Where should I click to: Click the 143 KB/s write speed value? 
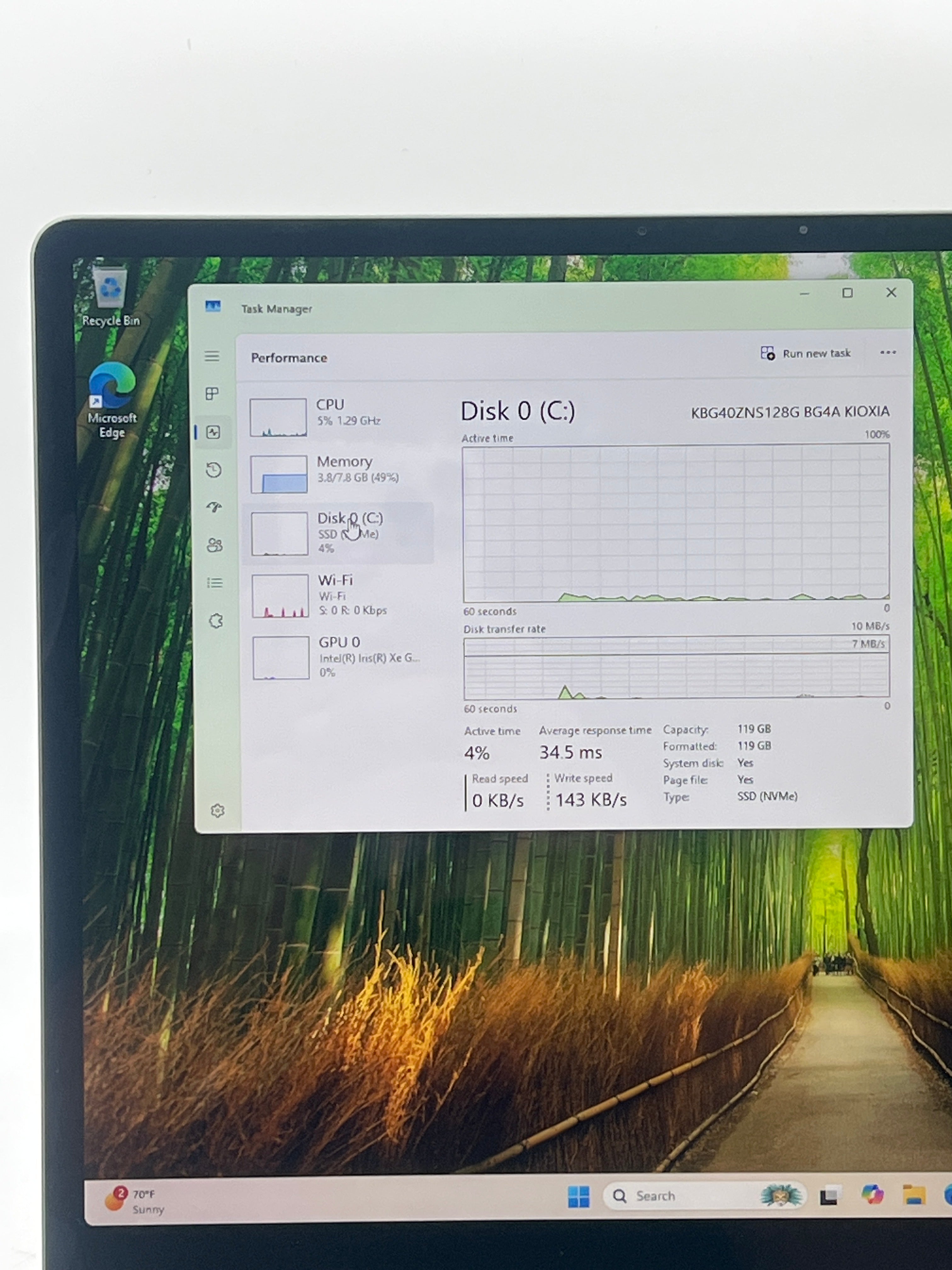[x=591, y=800]
